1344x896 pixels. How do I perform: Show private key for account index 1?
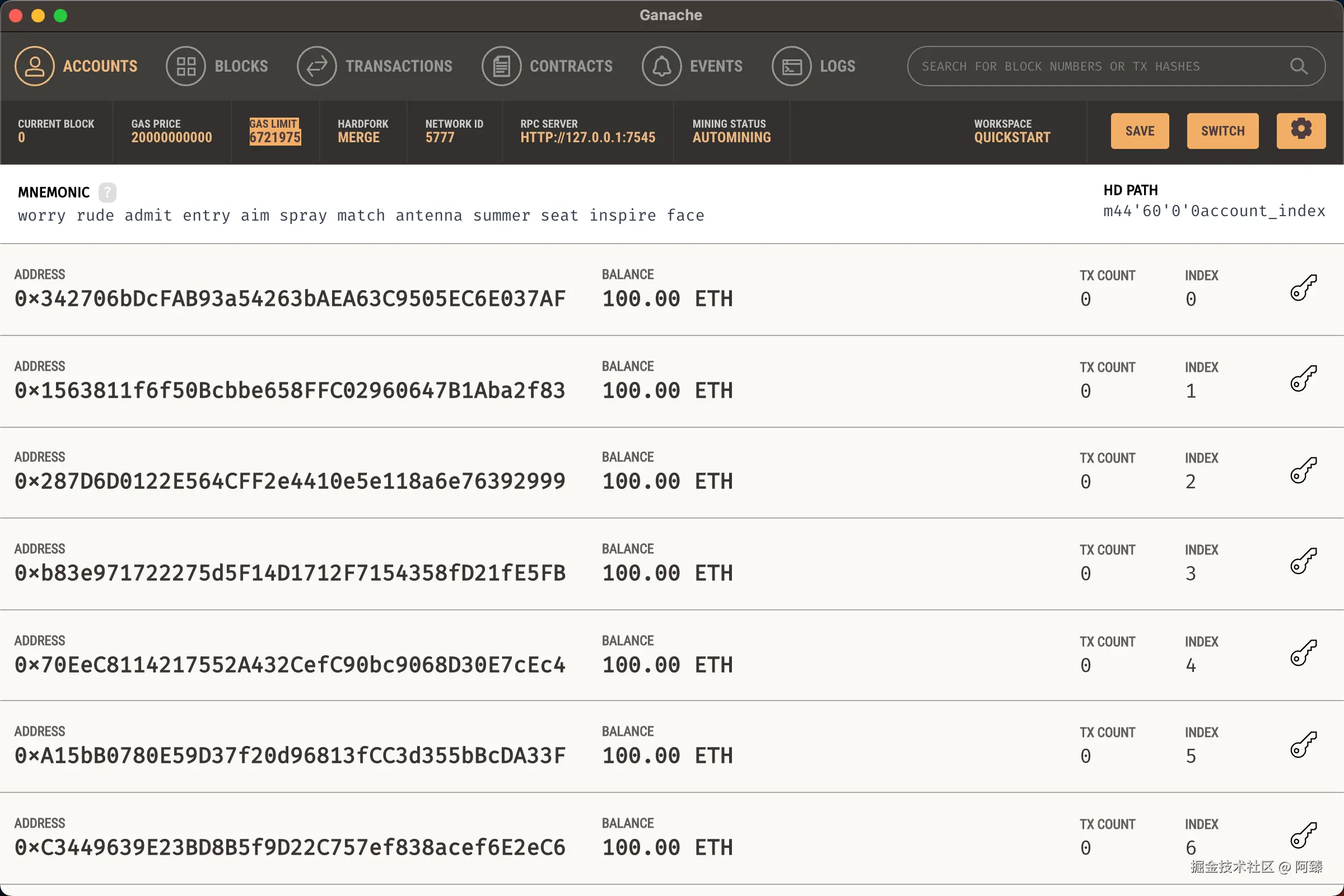click(1303, 379)
